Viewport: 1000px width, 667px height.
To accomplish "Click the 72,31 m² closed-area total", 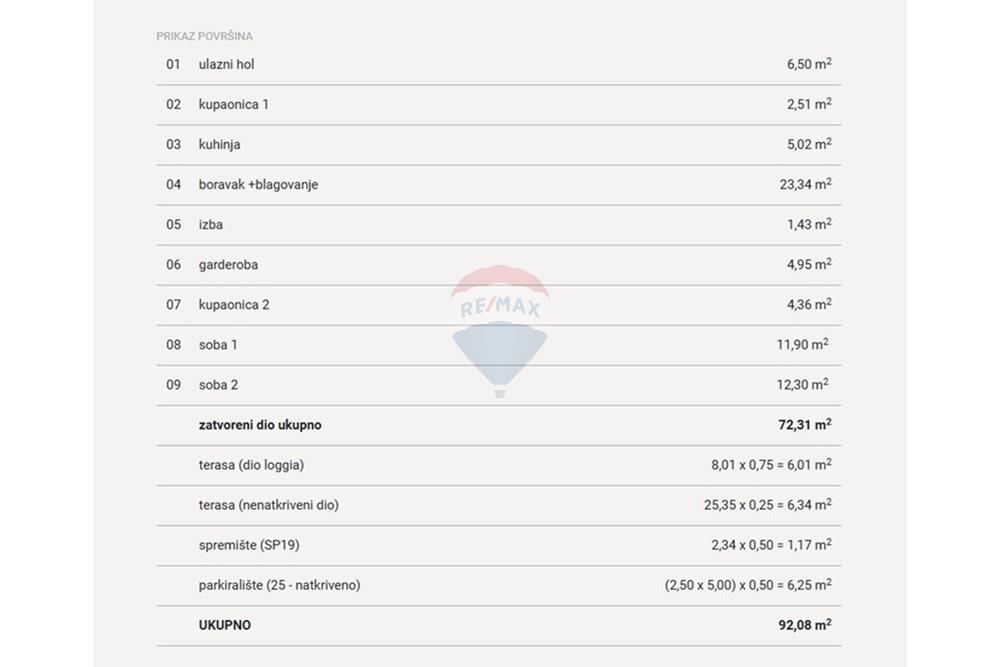I will pyautogui.click(x=805, y=425).
